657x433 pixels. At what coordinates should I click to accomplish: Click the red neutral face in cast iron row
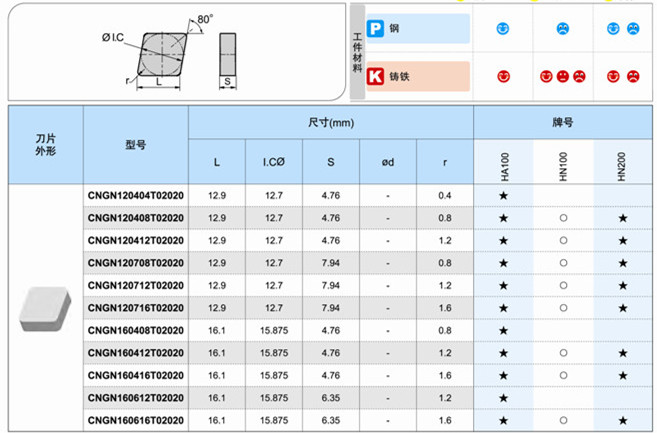[561, 76]
